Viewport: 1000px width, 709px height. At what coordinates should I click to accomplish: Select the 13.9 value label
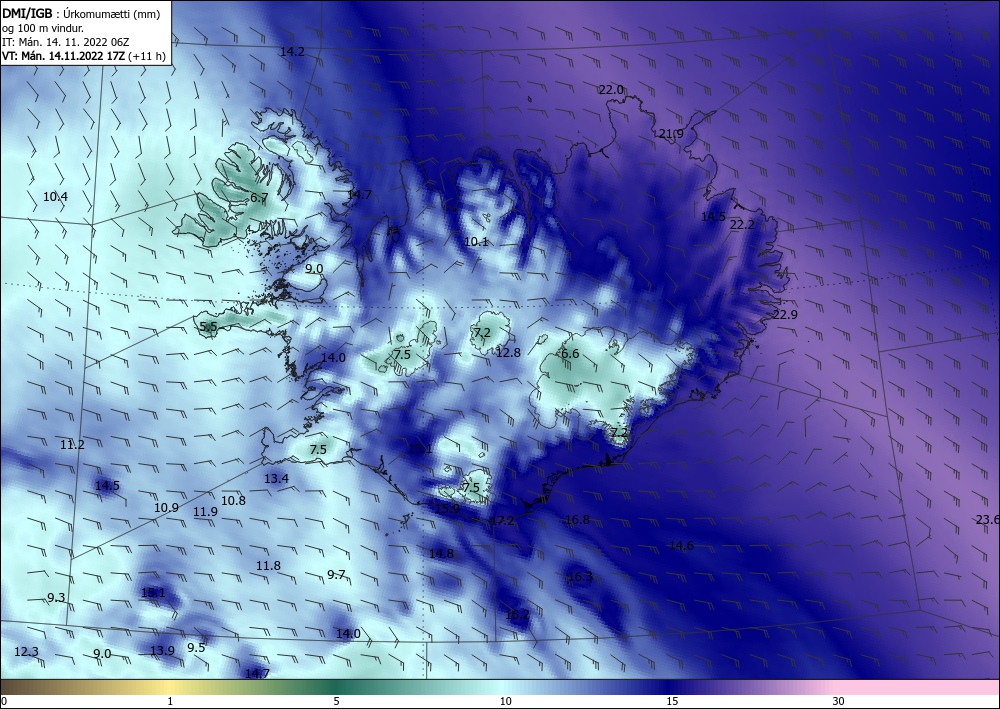tap(162, 650)
